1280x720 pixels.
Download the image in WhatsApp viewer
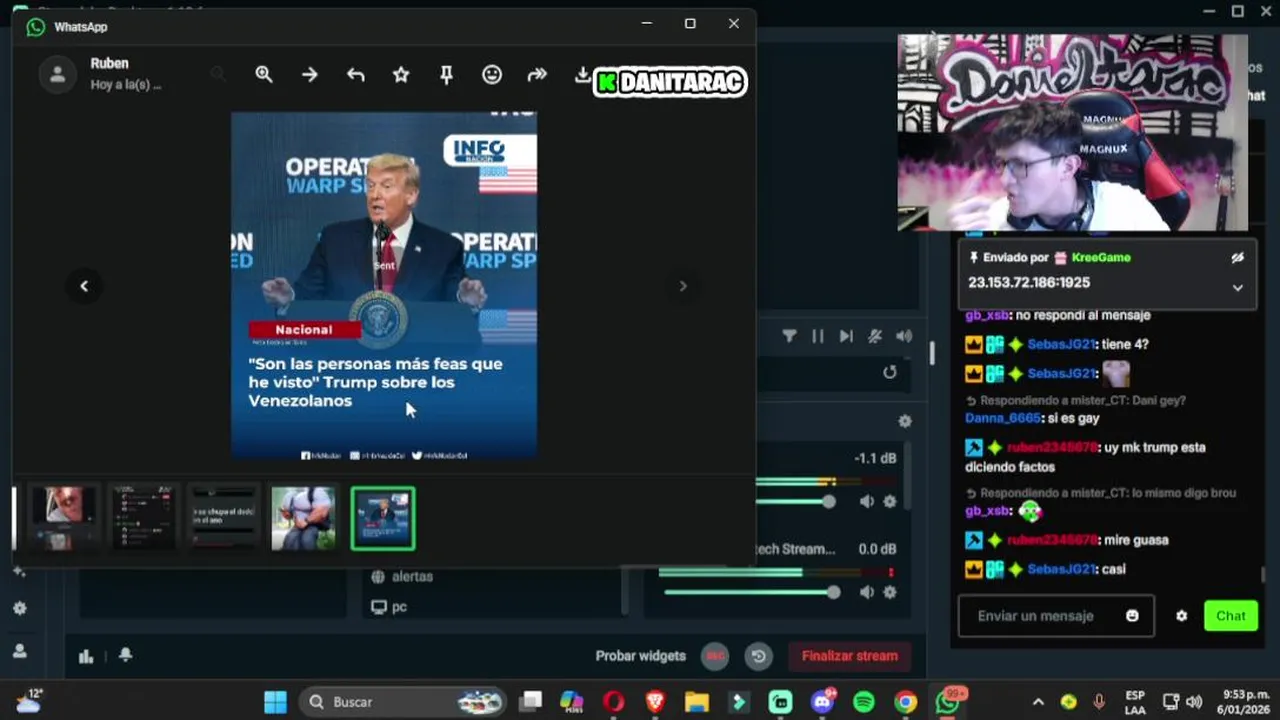pos(583,75)
